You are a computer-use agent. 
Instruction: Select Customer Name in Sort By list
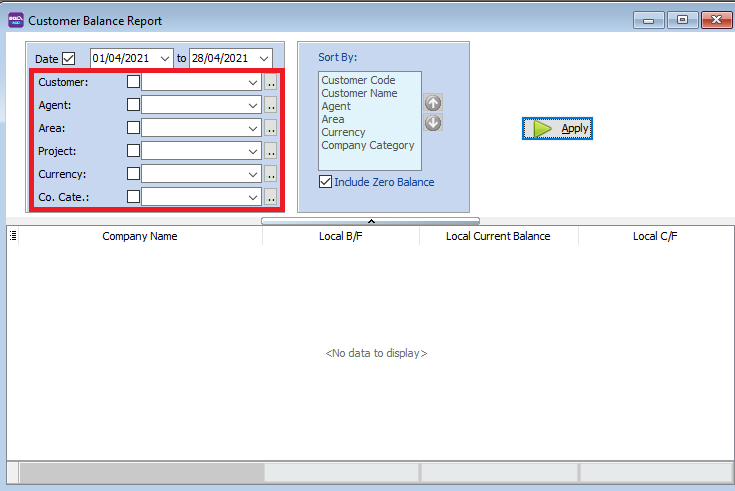point(359,93)
